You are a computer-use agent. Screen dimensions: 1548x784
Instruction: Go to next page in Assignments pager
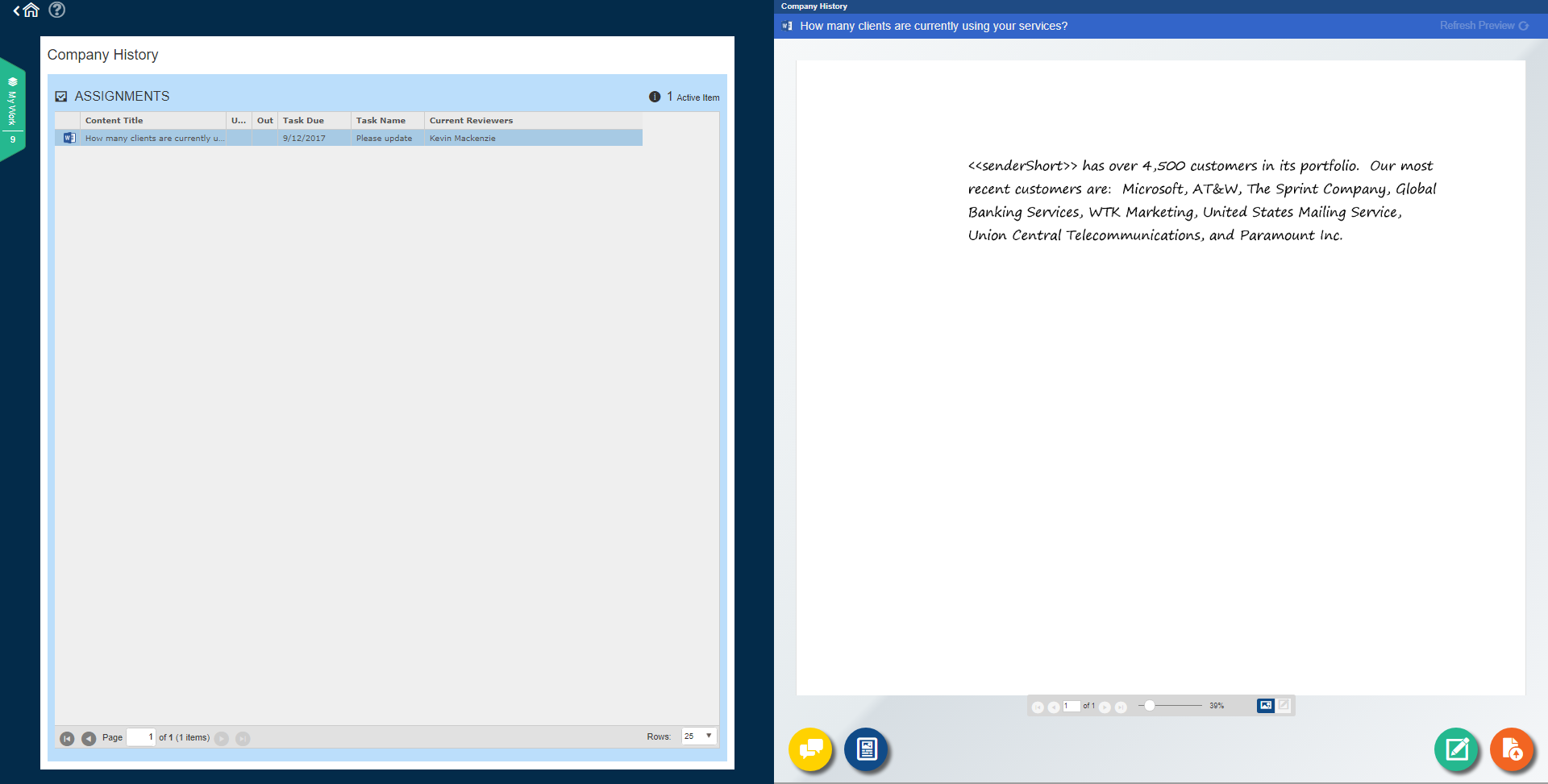(x=222, y=738)
